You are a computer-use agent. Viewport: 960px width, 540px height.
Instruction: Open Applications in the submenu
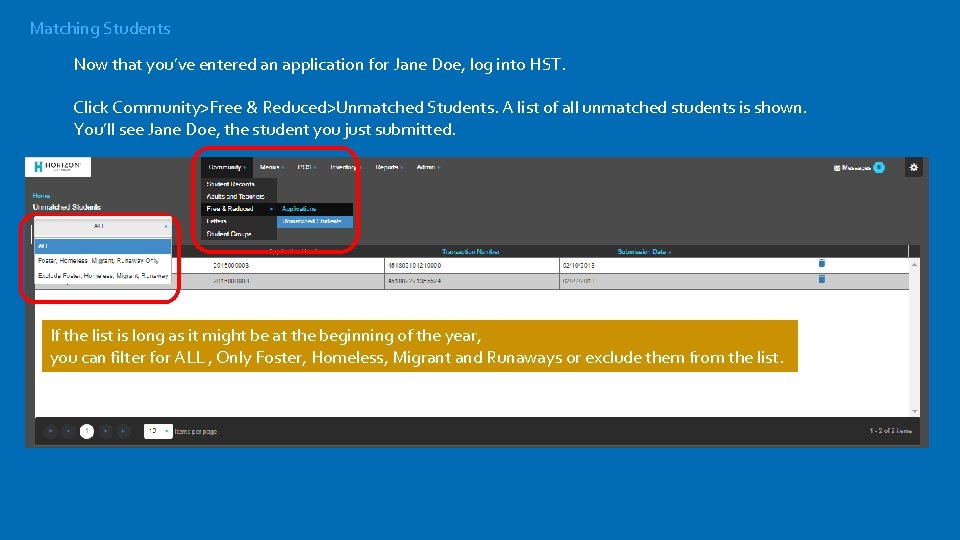pos(315,209)
